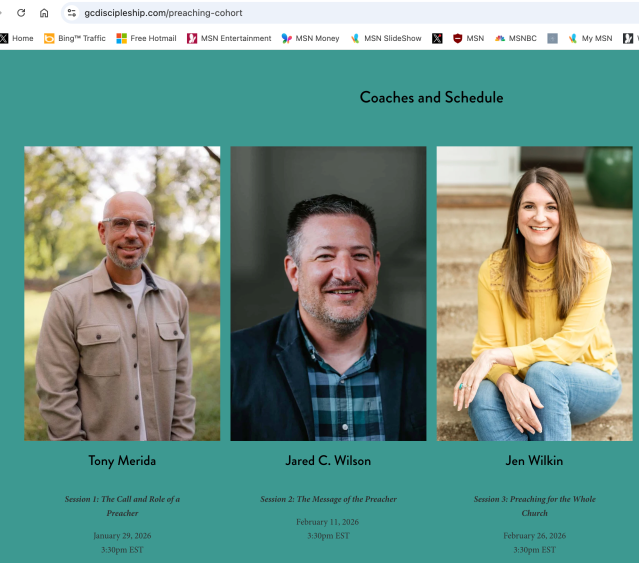
Task: Open the Bing Traffic bookmark
Action: 75,38
